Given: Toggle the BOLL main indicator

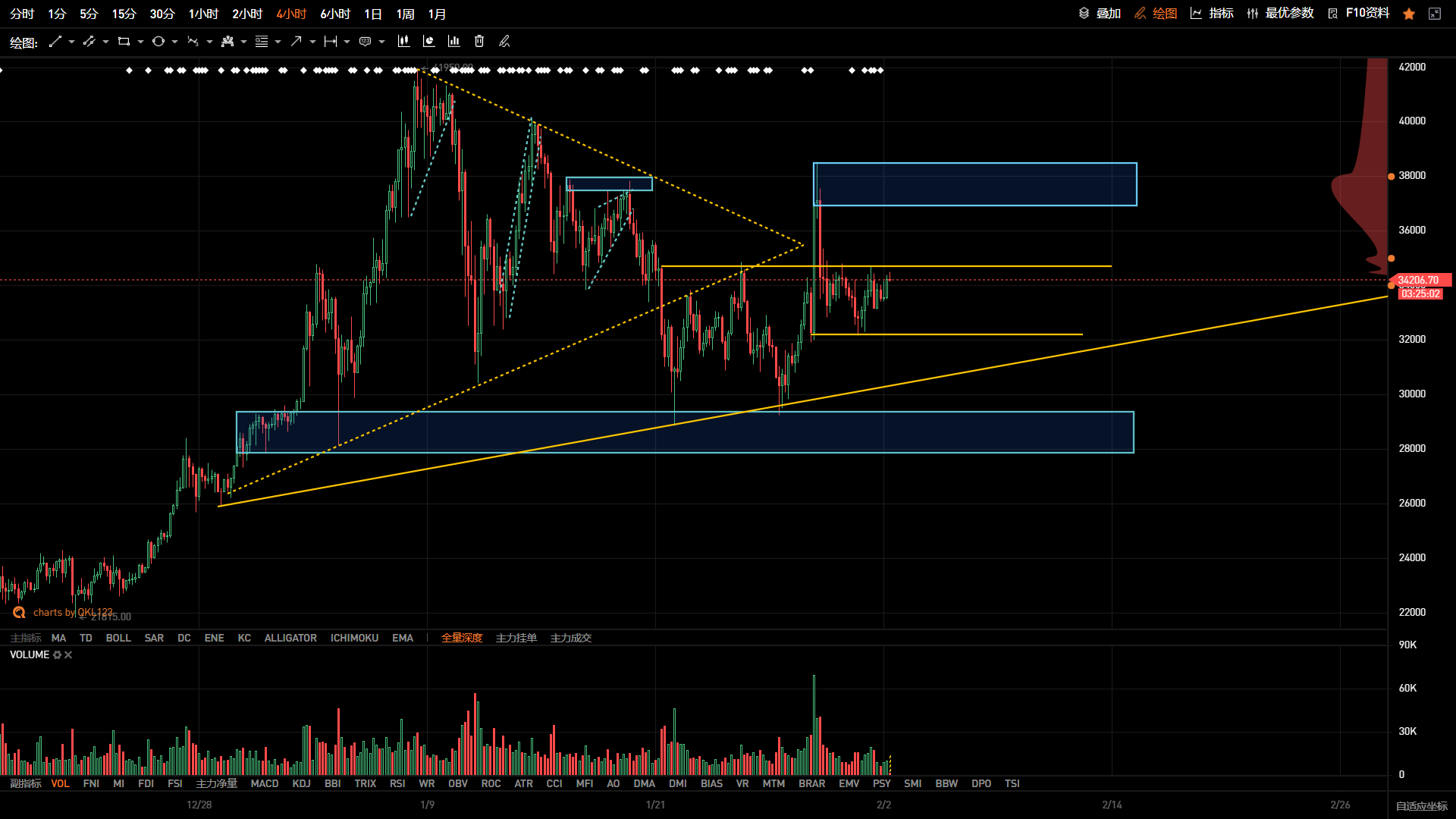Looking at the screenshot, I should [x=118, y=638].
